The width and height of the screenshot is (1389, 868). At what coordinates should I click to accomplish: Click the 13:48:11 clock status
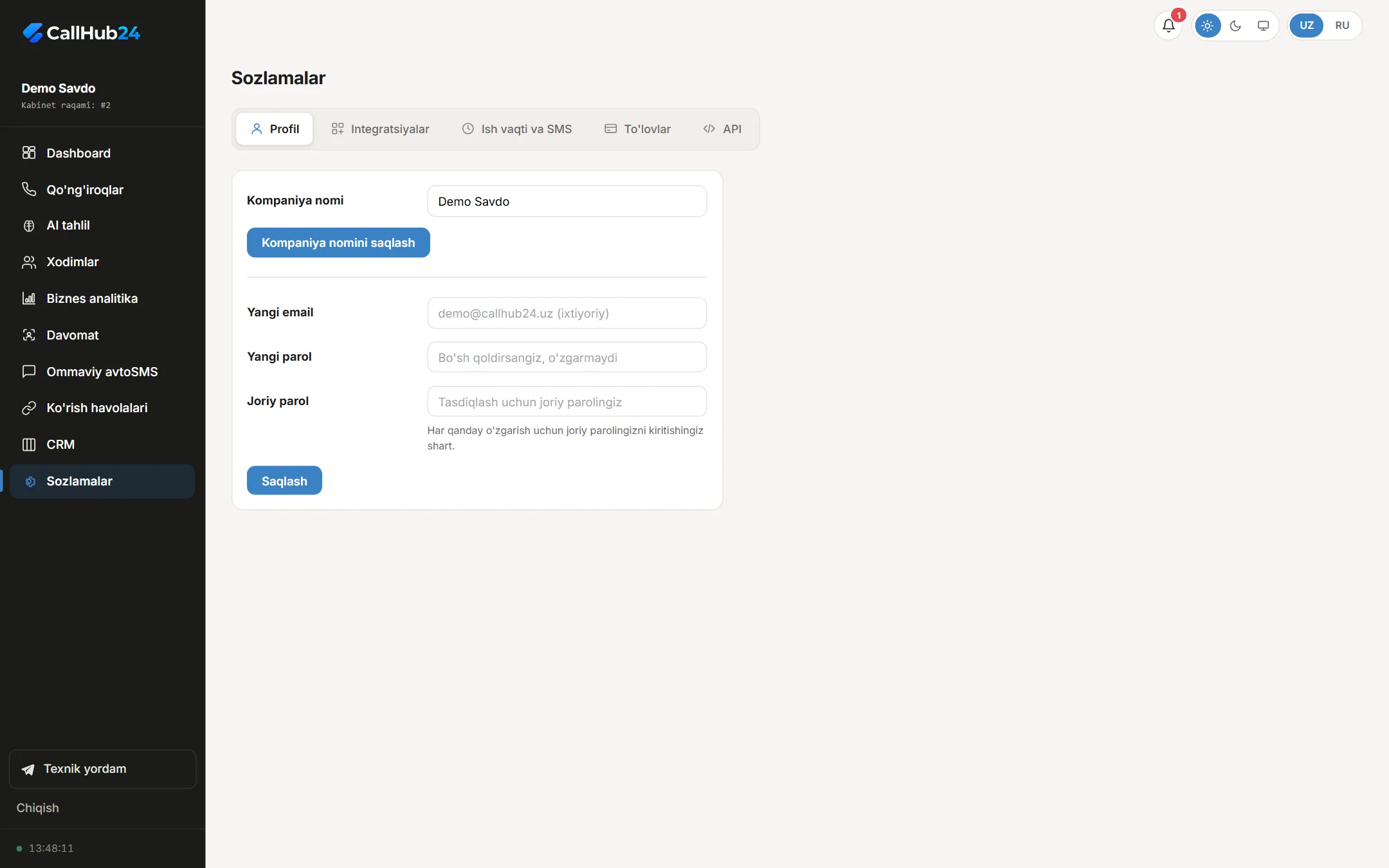(46, 849)
